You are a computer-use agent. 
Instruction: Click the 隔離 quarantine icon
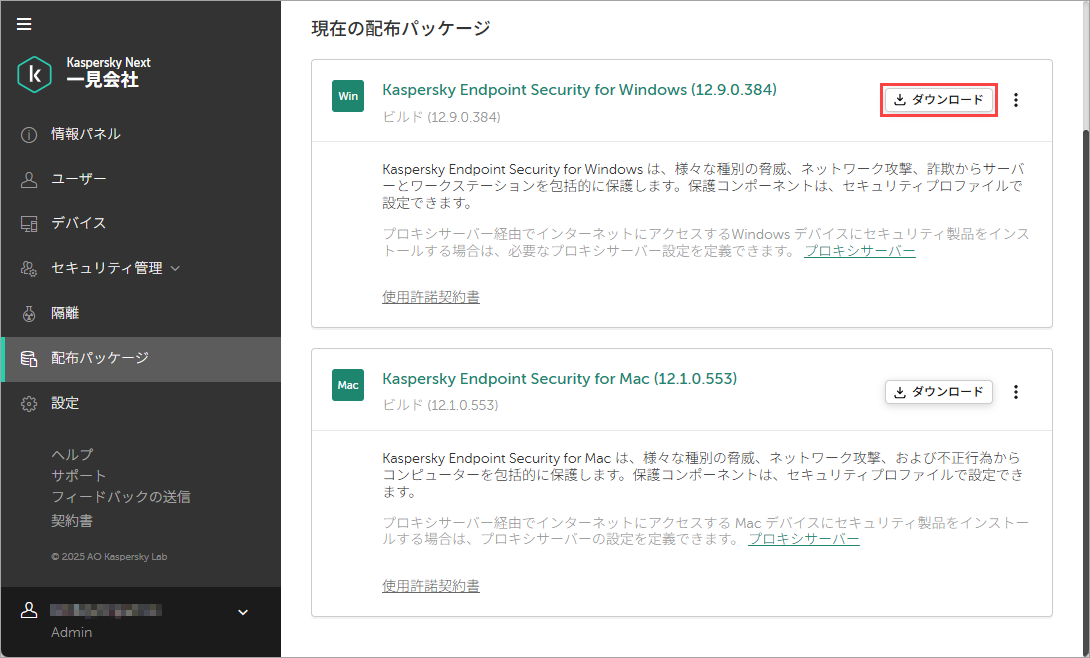[x=29, y=313]
